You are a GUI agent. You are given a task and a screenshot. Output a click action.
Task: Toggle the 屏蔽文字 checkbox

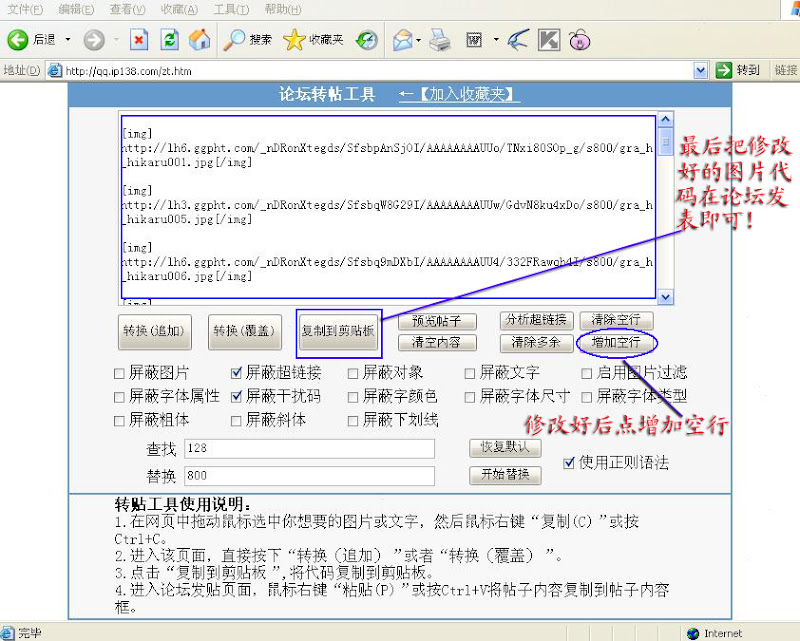(x=470, y=374)
